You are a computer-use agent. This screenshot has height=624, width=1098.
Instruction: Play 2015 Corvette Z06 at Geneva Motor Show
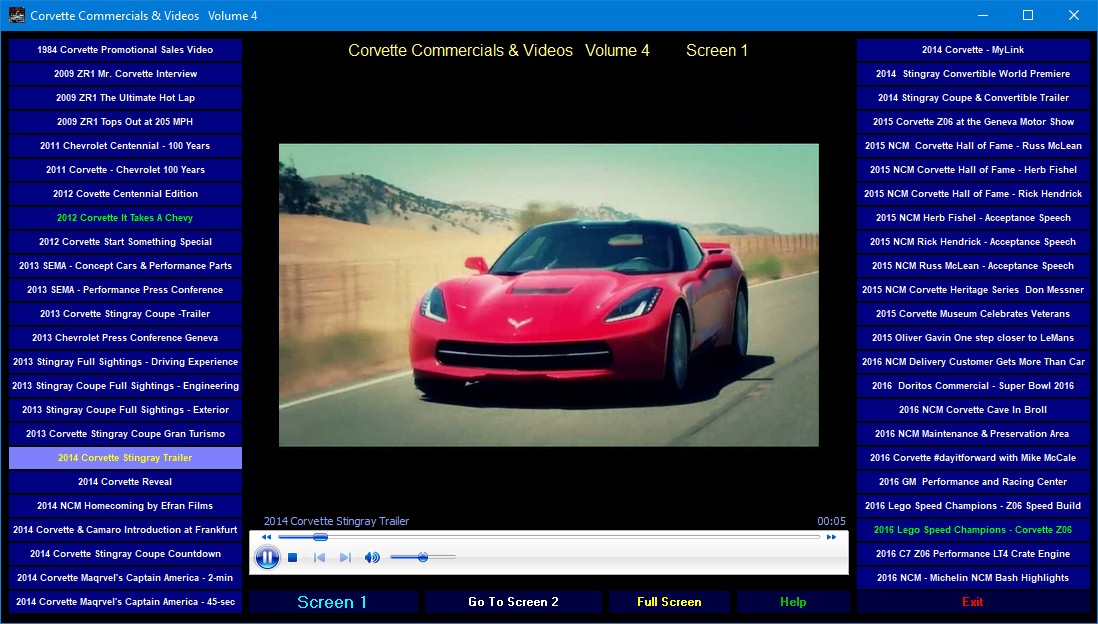point(973,122)
